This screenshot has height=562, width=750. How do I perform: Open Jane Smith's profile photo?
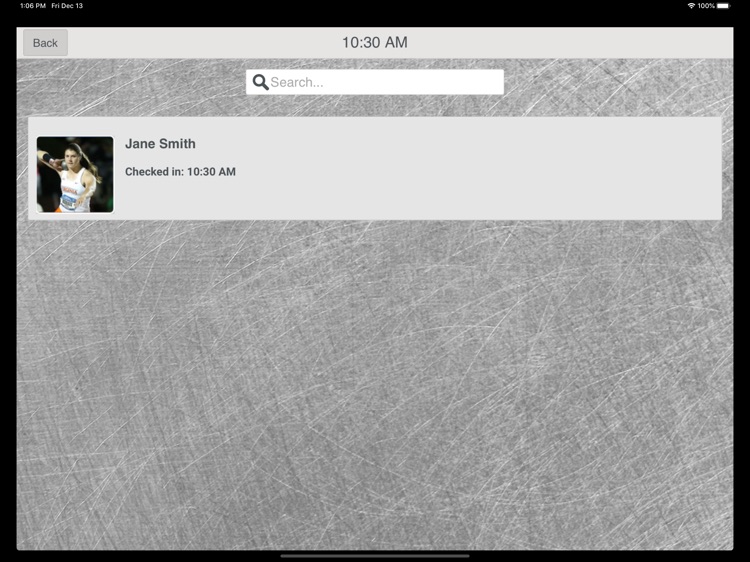point(75,175)
